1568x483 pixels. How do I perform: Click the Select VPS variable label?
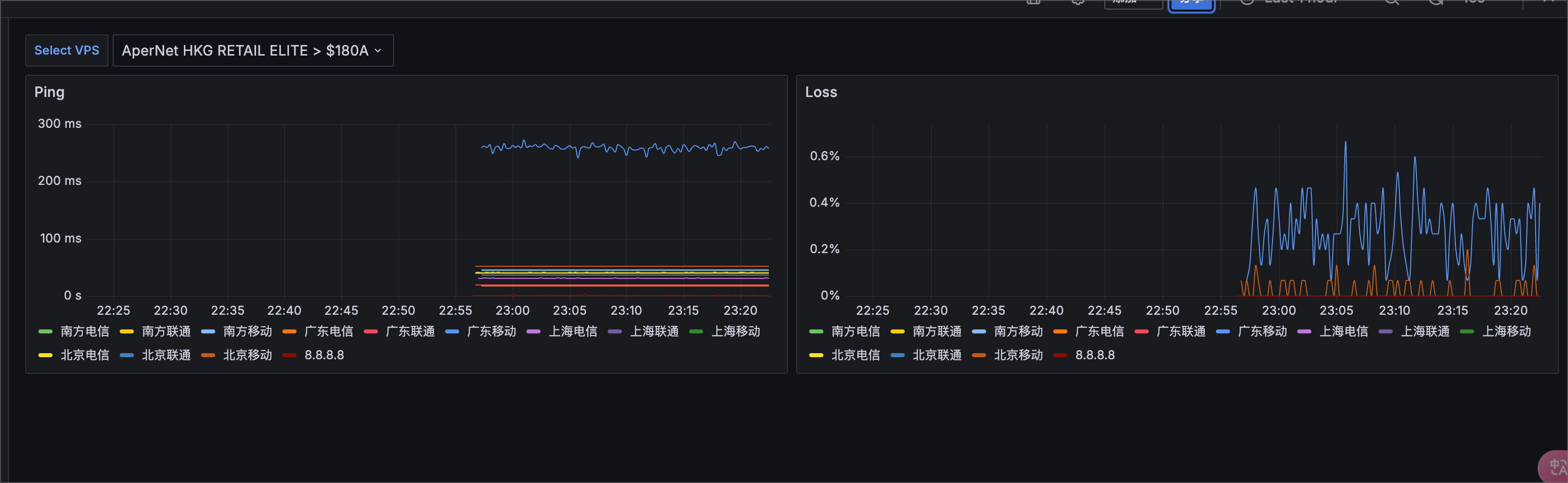pos(66,51)
